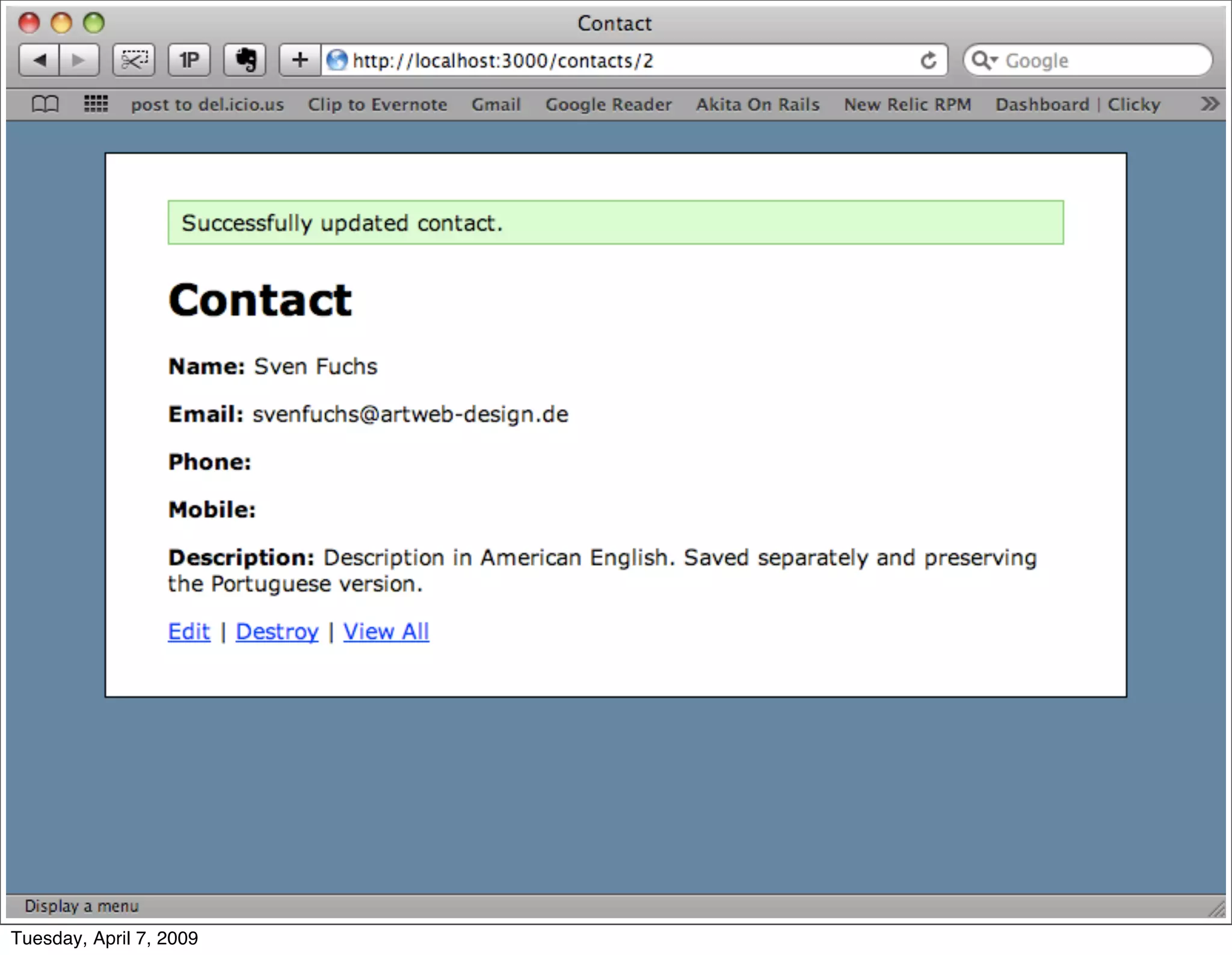Click the Edit contact link
The image size is (1232, 955).
tap(189, 631)
